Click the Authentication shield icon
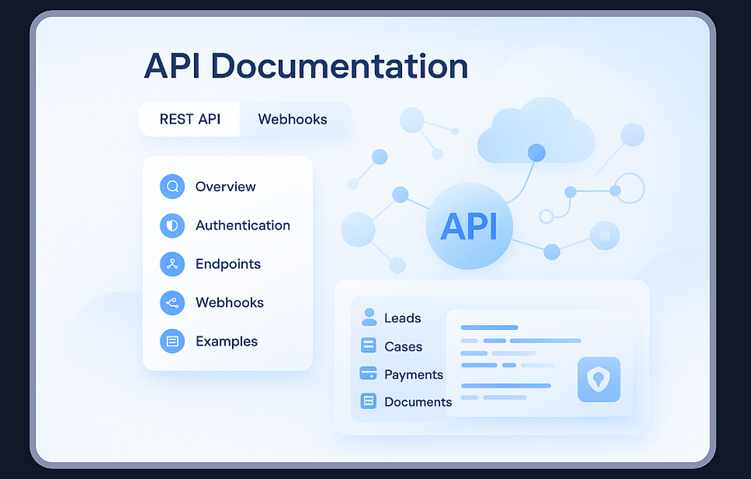 point(172,226)
